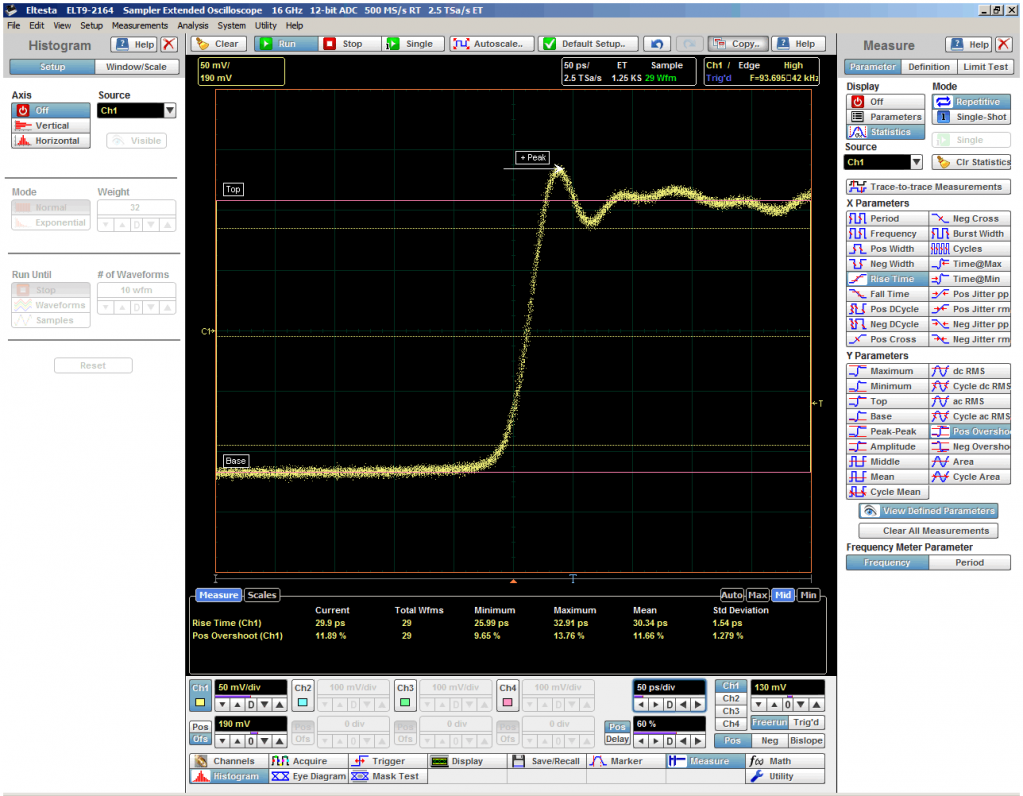This screenshot has height=796, width=1023.
Task: Open the Measurements menu
Action: tap(139, 25)
